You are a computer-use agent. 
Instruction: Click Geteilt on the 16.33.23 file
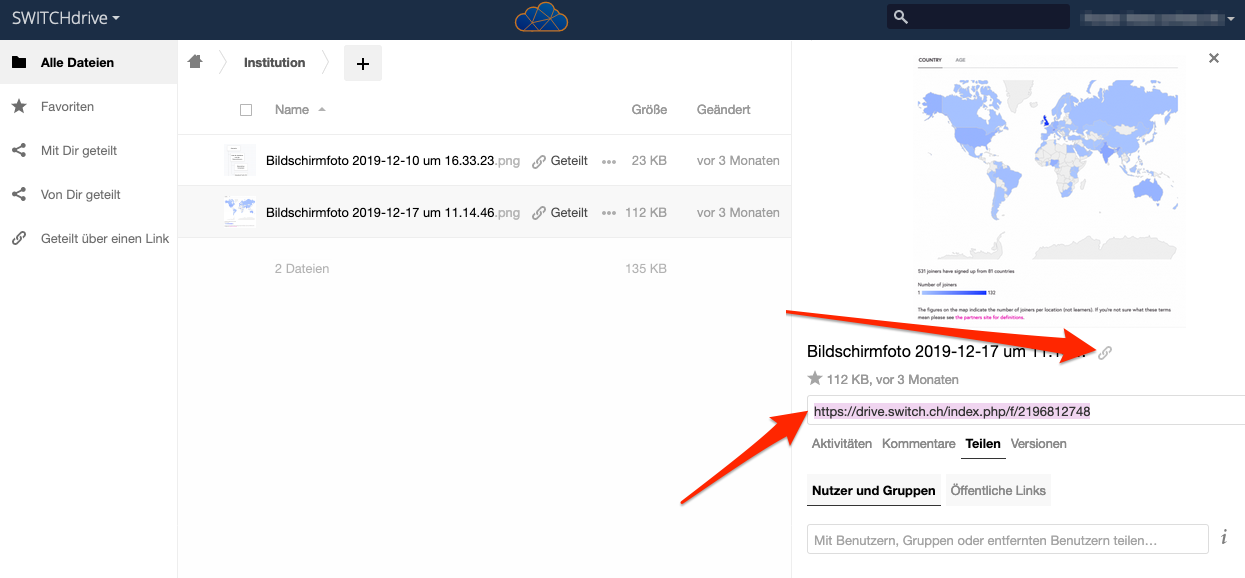pyautogui.click(x=560, y=161)
